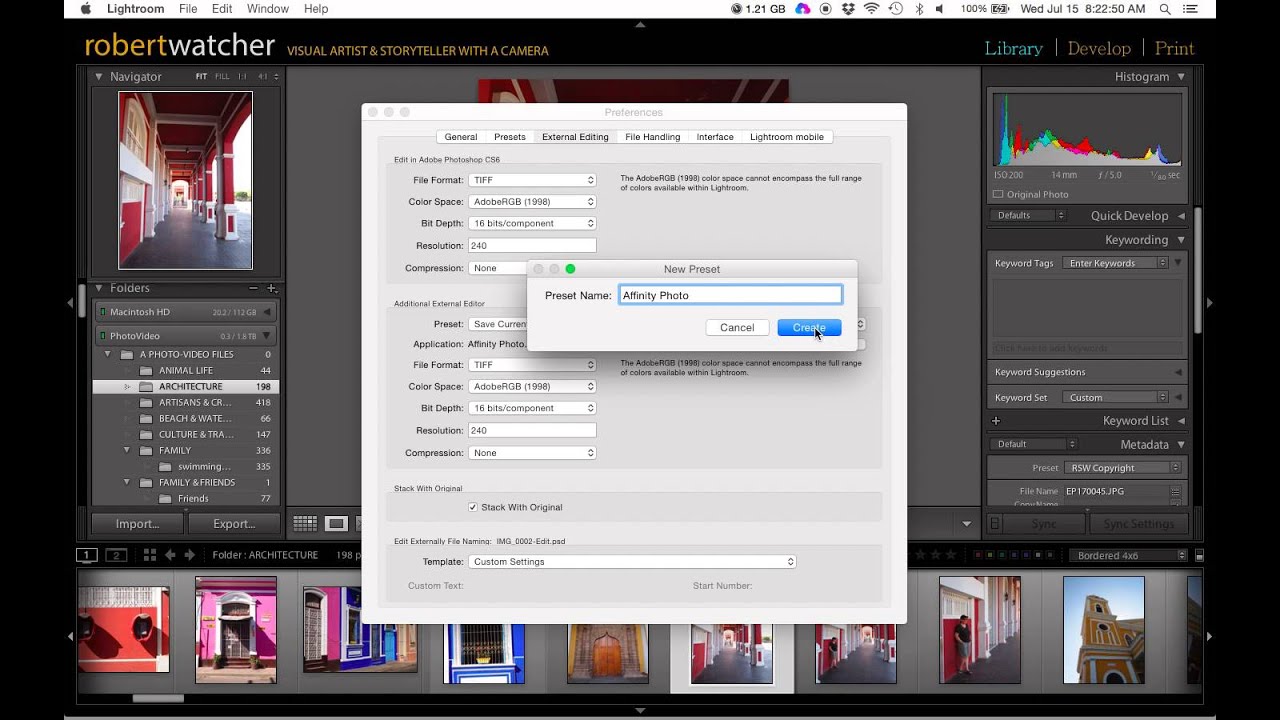Select pink building thumbnail in filmstrip
The height and width of the screenshot is (720, 1280).
(236, 630)
